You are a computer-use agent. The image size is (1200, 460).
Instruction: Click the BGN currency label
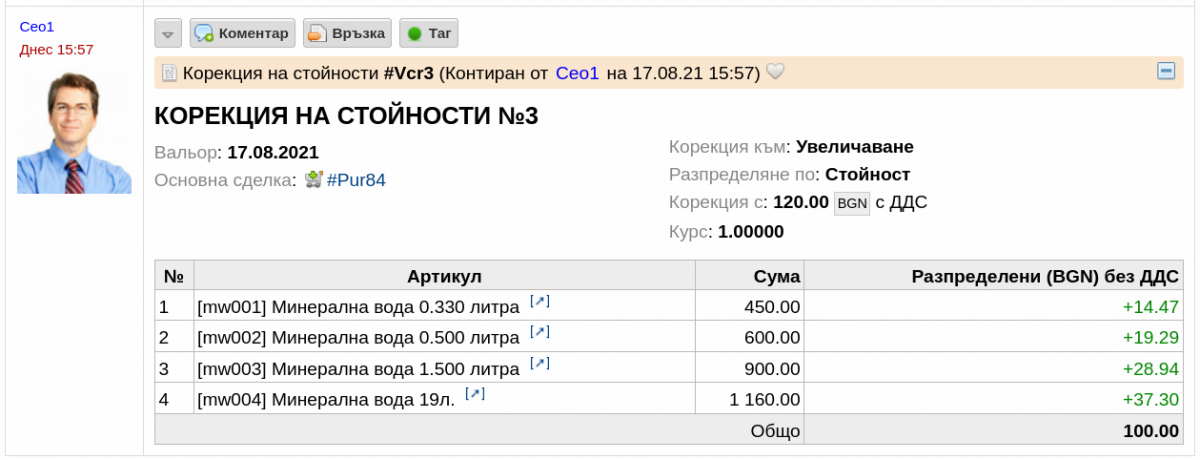pyautogui.click(x=852, y=202)
